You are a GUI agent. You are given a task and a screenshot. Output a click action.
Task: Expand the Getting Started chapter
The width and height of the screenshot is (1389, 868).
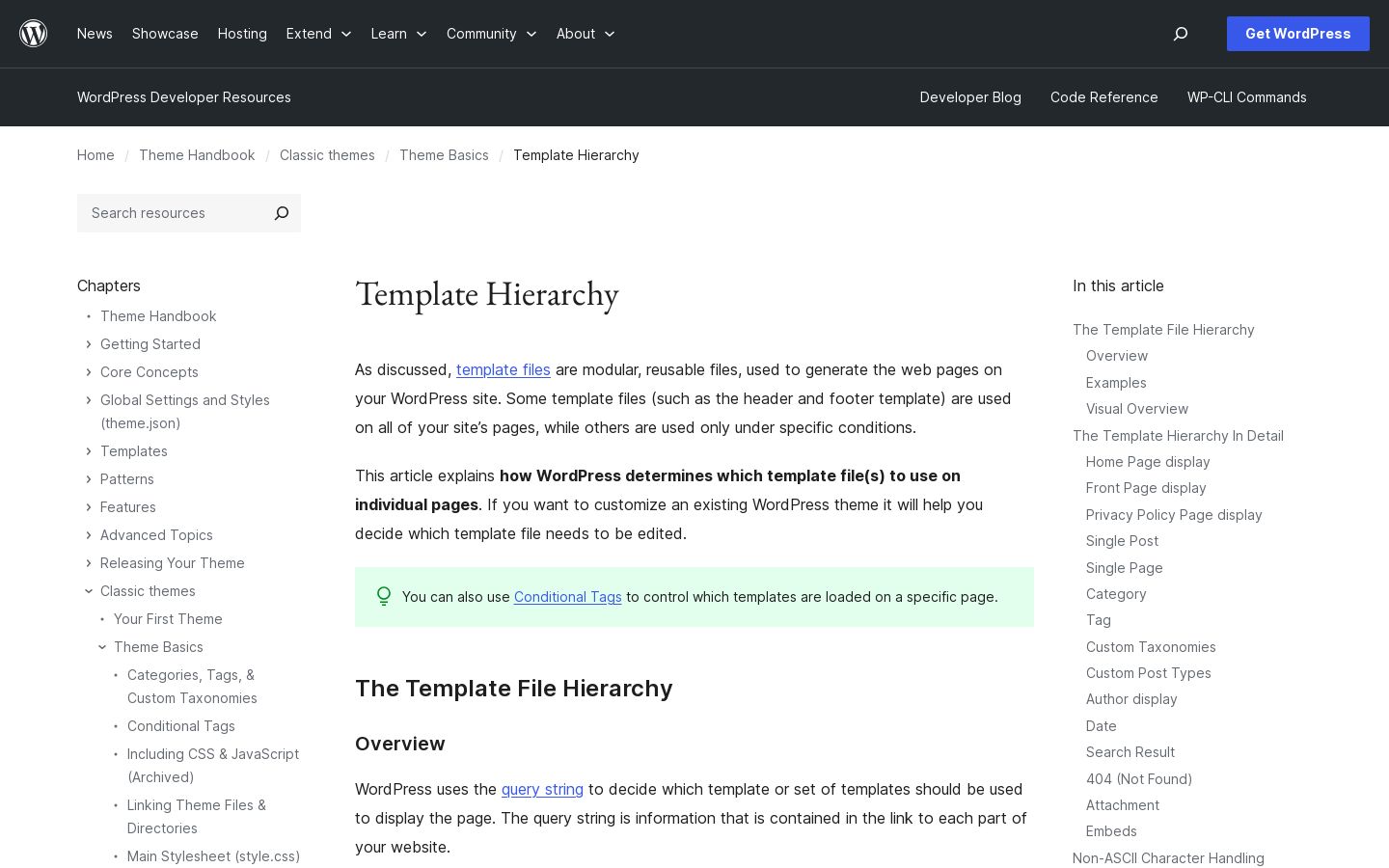click(x=89, y=344)
